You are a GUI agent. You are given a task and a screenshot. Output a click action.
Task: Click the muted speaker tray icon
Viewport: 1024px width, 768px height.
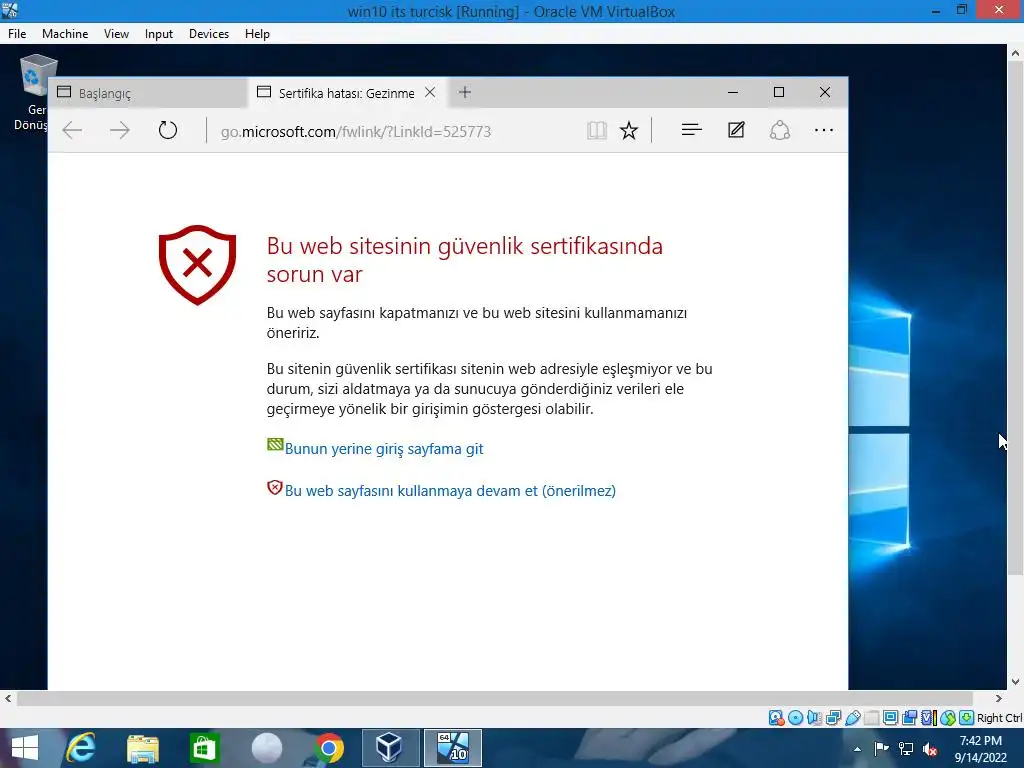(930, 749)
